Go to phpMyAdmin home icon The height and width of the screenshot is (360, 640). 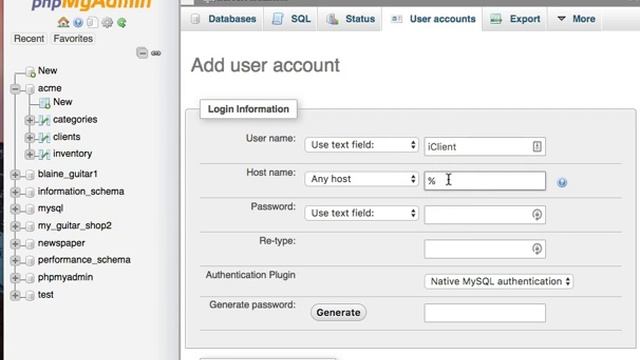click(x=63, y=22)
